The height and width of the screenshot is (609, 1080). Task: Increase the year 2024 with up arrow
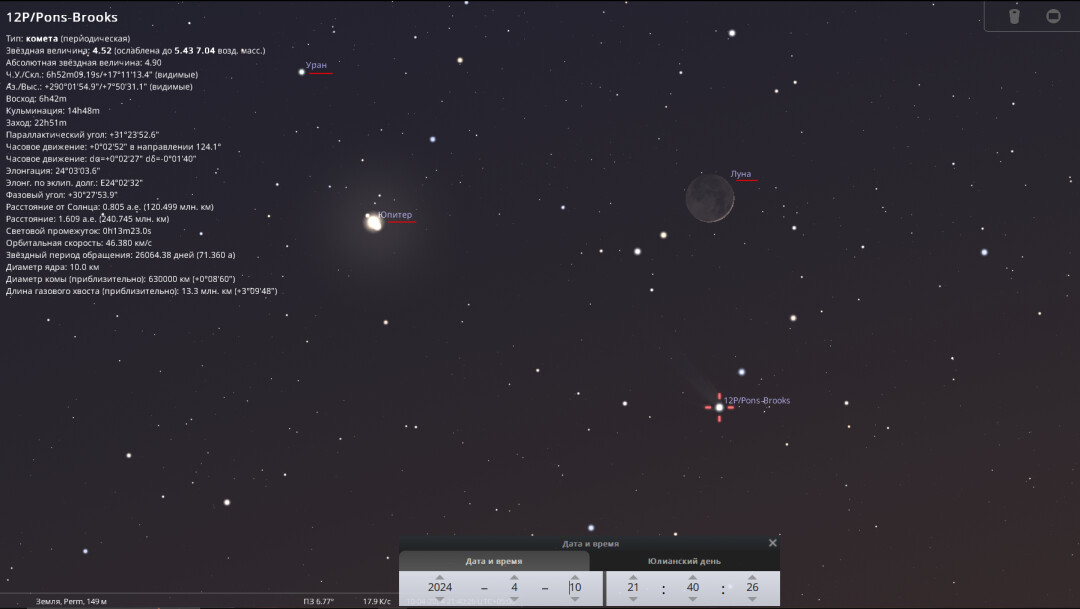click(440, 576)
